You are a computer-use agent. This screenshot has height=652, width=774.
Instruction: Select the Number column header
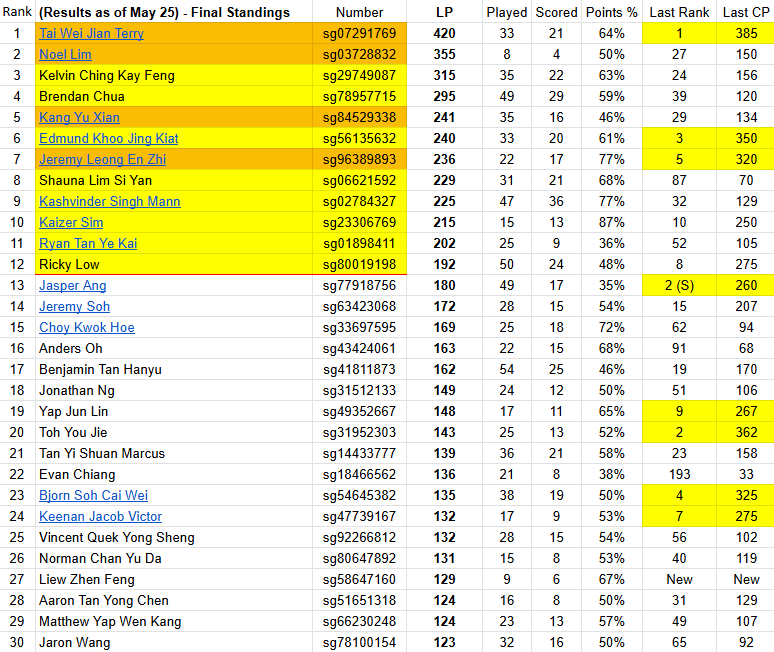[x=359, y=12]
